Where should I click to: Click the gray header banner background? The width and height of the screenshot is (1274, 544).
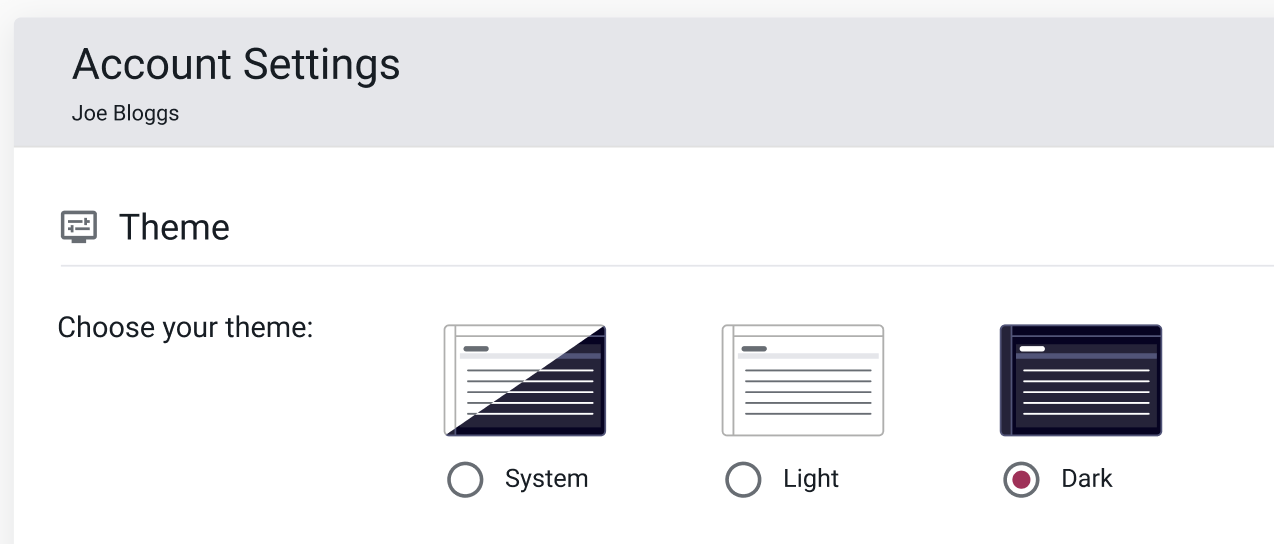(x=800, y=82)
